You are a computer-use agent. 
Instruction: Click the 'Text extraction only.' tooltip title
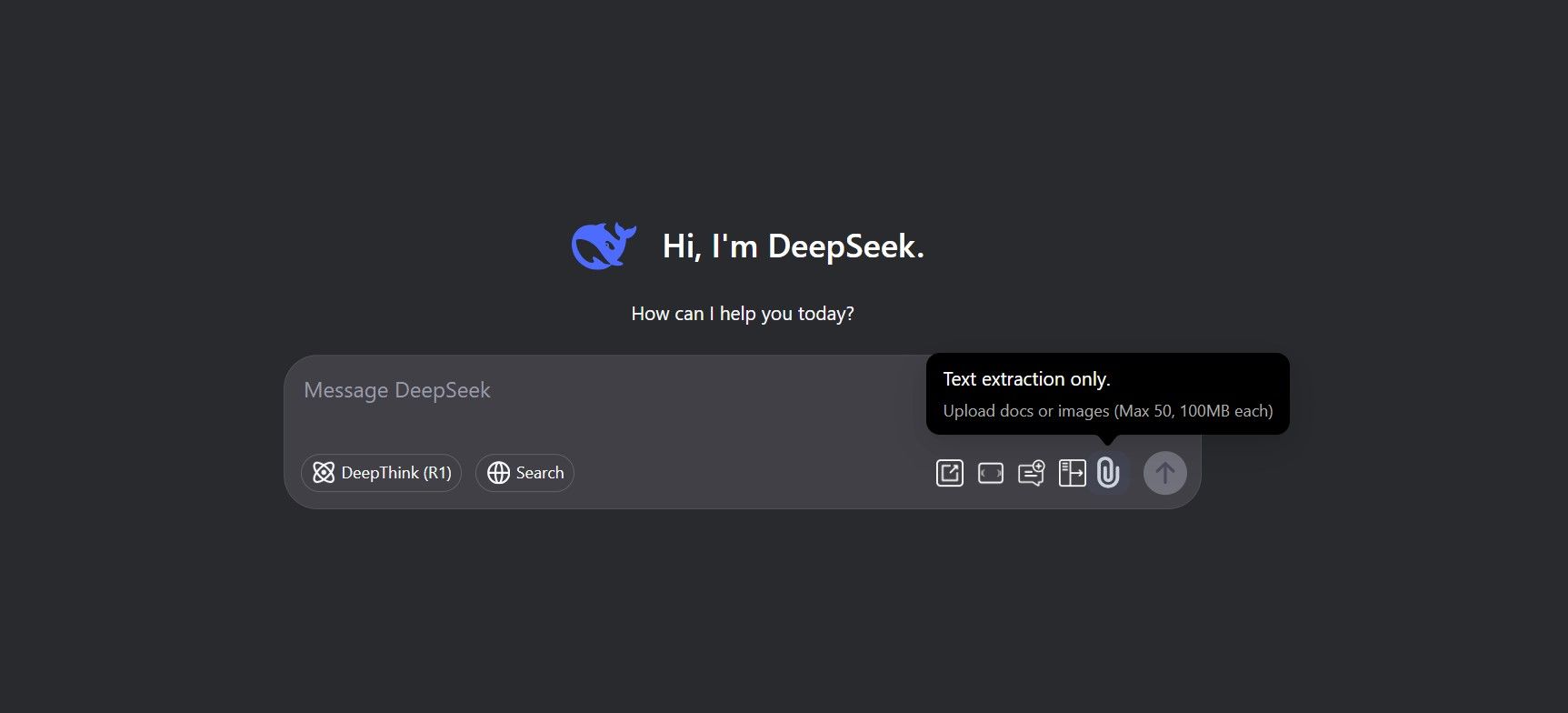1026,379
